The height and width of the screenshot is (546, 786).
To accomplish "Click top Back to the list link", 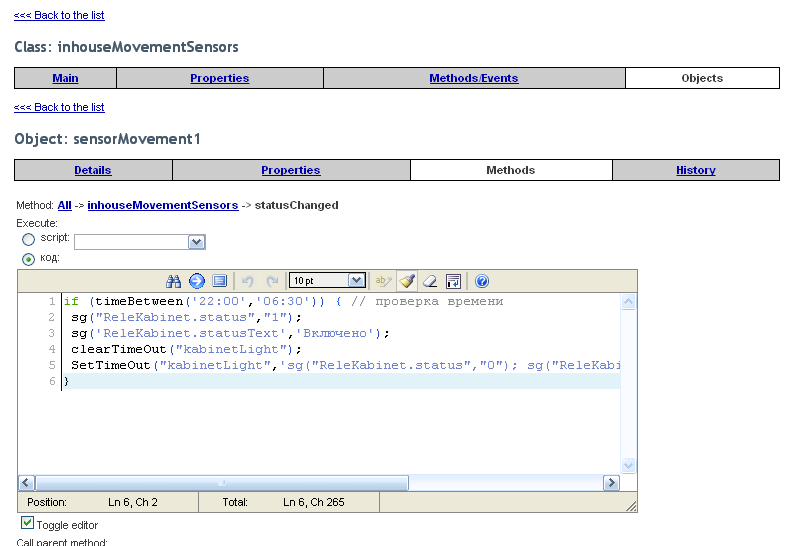I will point(59,15).
